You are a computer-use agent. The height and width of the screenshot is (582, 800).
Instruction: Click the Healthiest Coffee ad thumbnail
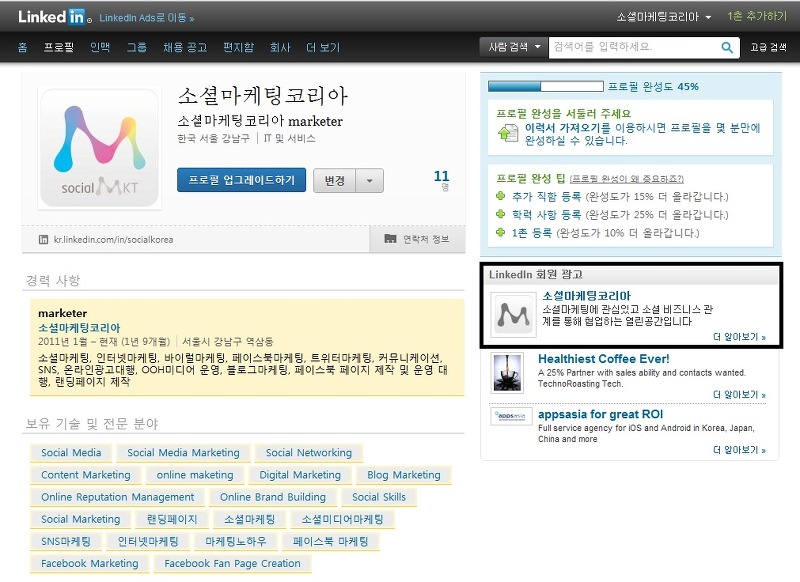coord(508,373)
